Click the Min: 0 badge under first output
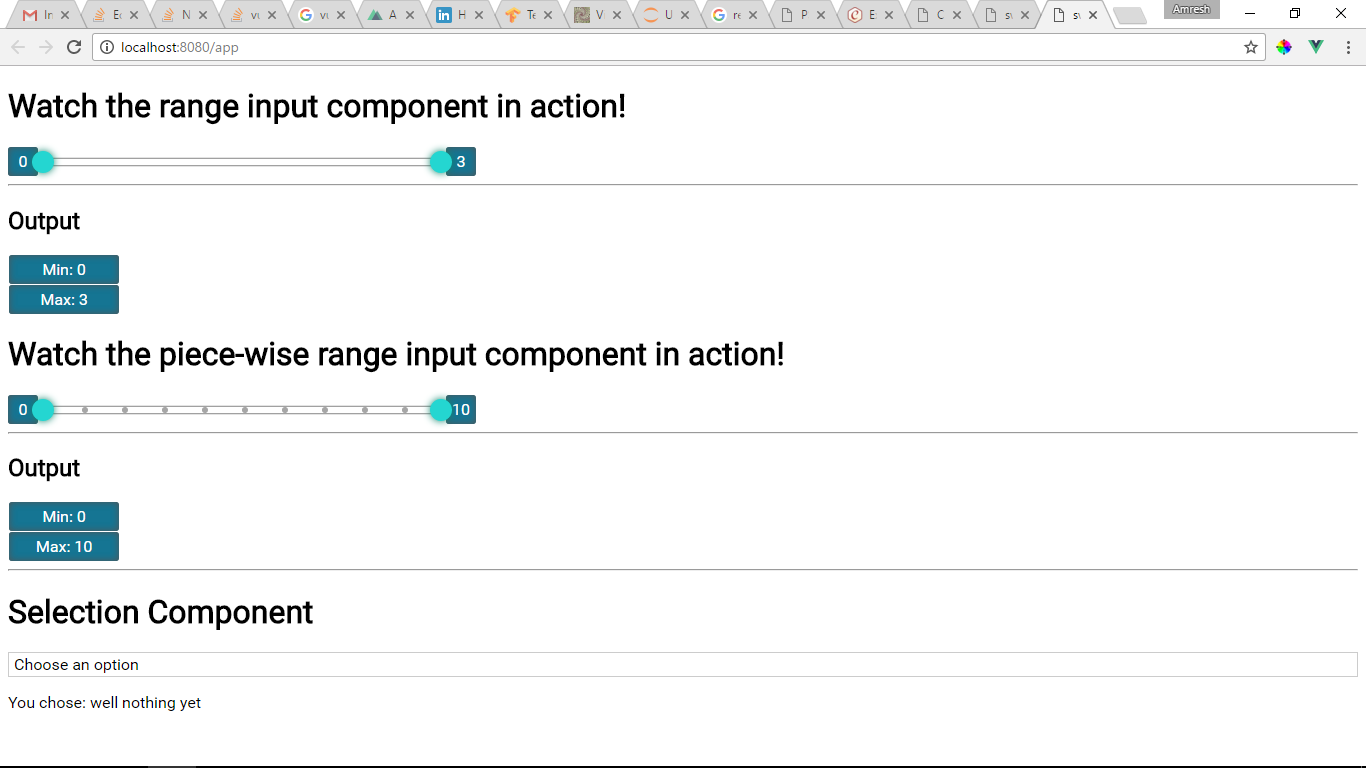The height and width of the screenshot is (768, 1366). (64, 270)
